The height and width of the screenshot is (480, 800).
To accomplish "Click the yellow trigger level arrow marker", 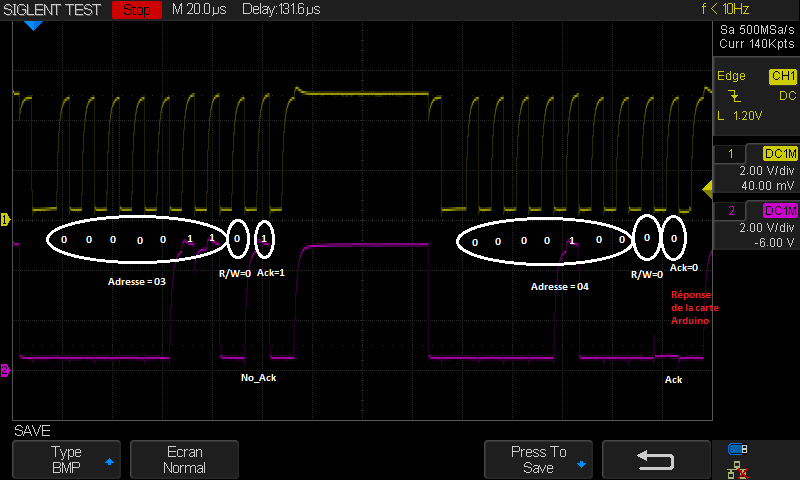I will (706, 188).
